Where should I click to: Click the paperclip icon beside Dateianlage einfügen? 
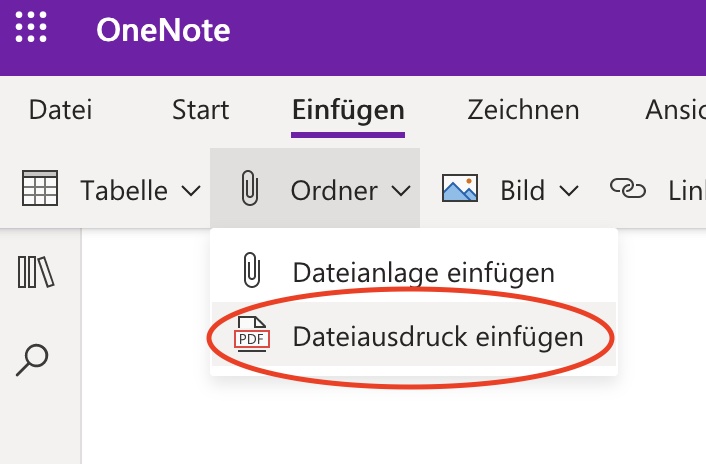[x=252, y=270]
